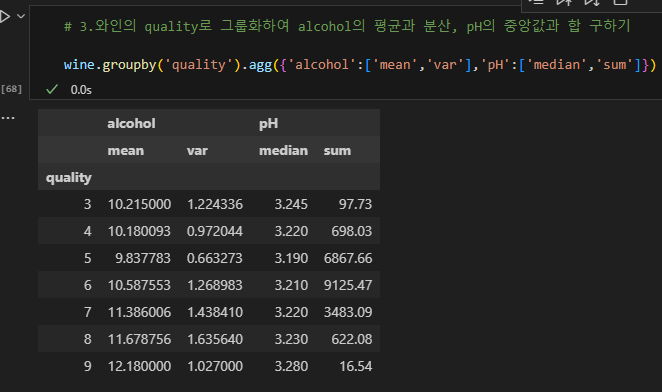Click mean value 11.386006
This screenshot has width=662, height=392.
(139, 312)
